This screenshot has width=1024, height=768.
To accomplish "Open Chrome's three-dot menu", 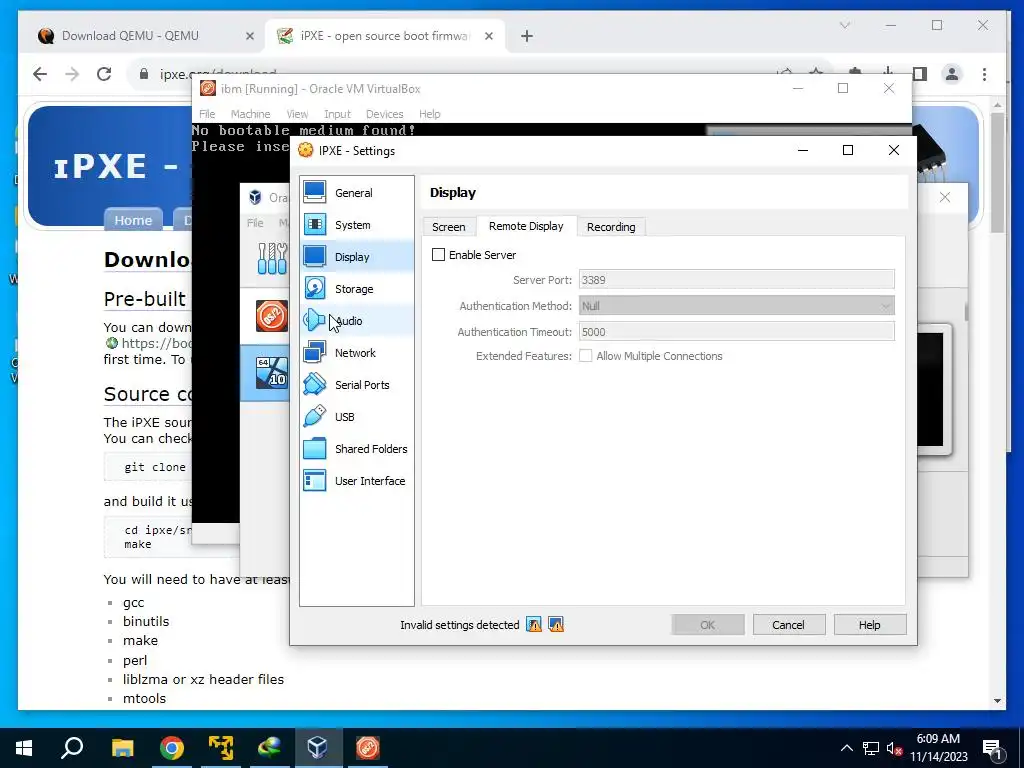I will (984, 74).
